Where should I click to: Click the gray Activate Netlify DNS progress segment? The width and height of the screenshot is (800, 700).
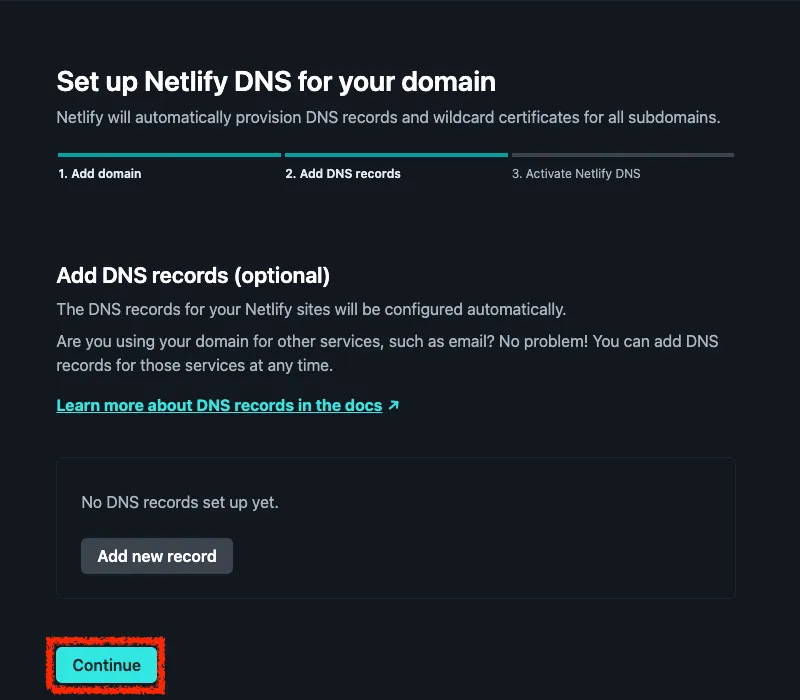tap(622, 155)
